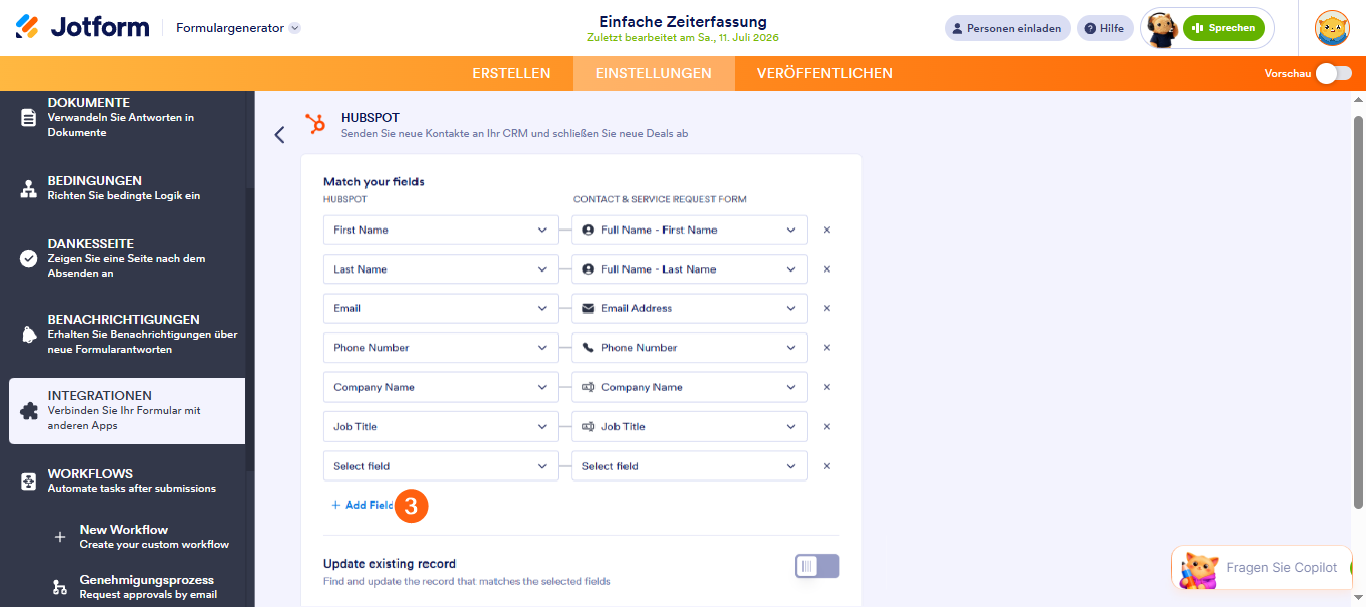This screenshot has width=1366, height=607.
Task: Open HubSpot Email dropdown
Action: (x=440, y=308)
